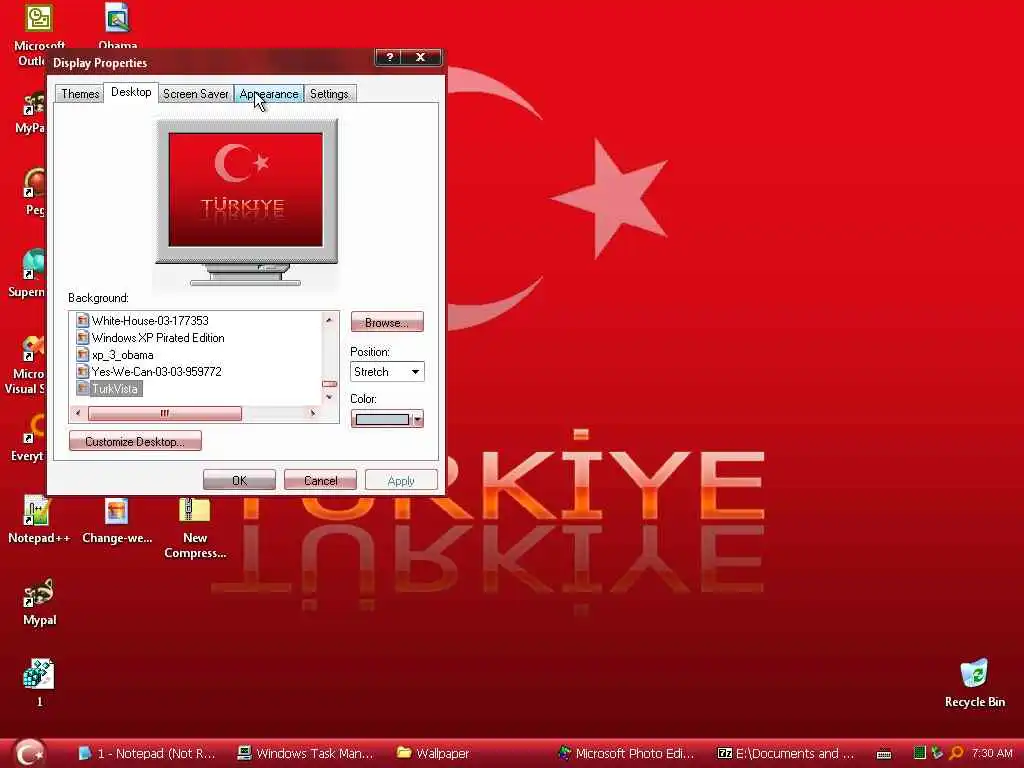Switch to the Themes tab

pos(80,94)
